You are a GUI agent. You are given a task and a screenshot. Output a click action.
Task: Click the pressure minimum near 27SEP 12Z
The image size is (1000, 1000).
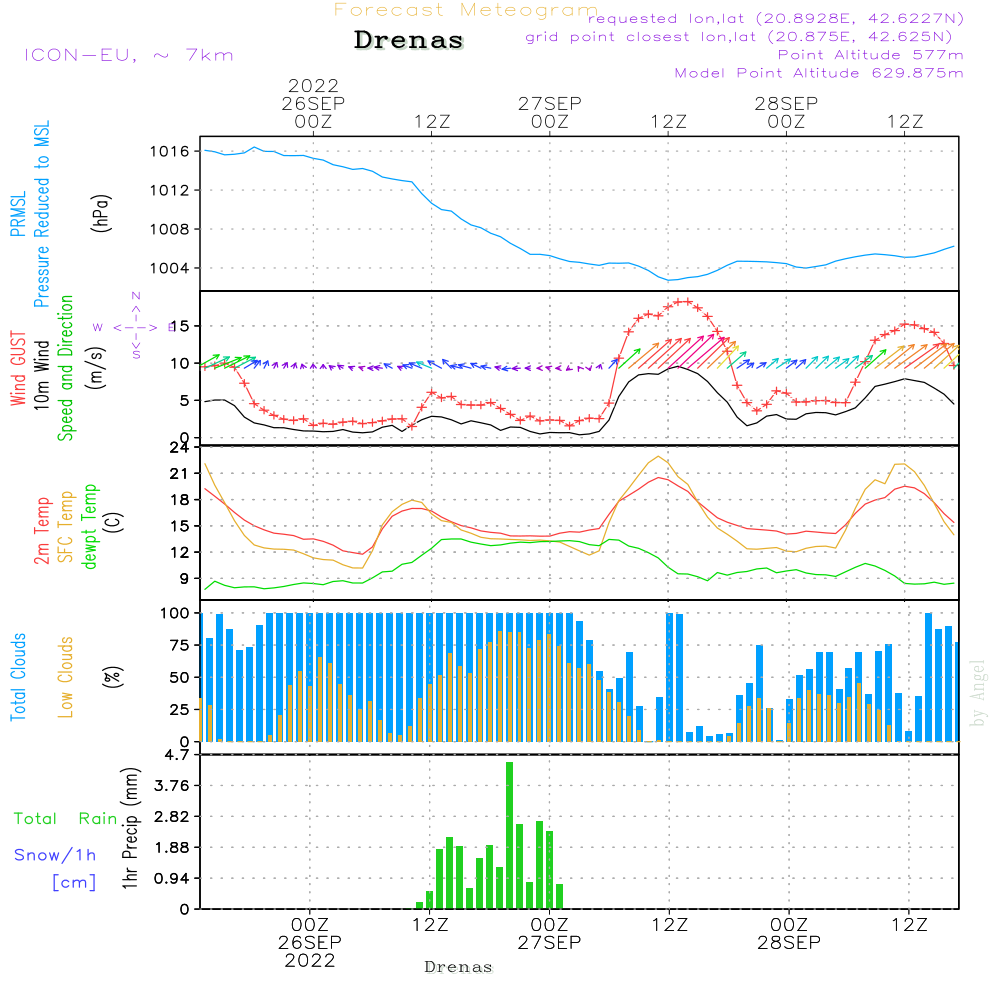pyautogui.click(x=668, y=280)
